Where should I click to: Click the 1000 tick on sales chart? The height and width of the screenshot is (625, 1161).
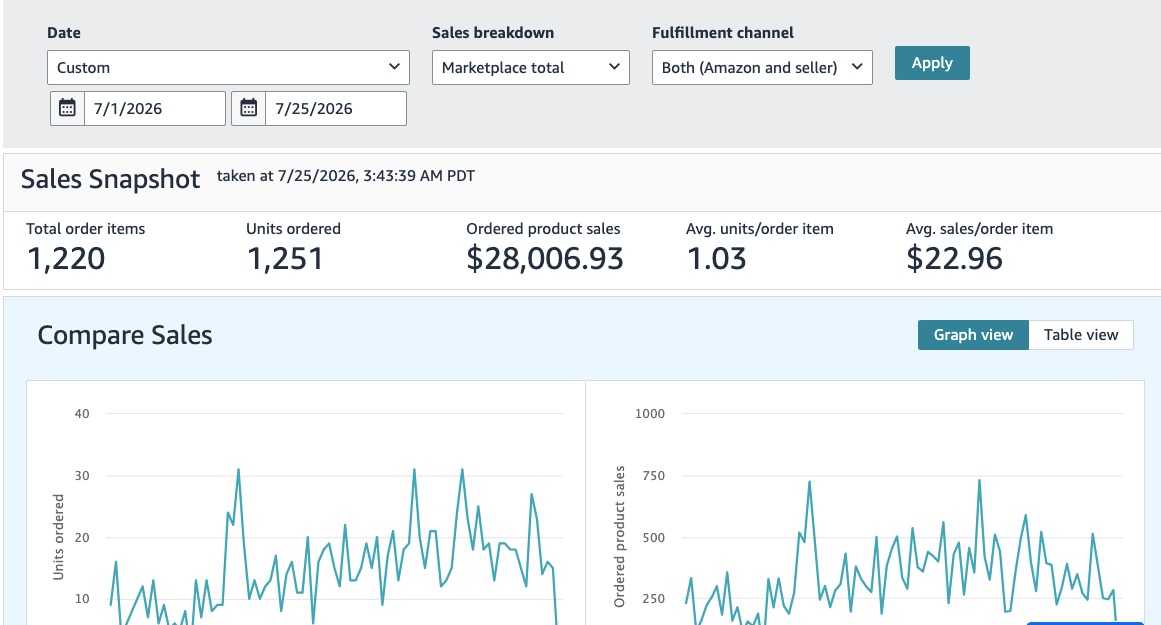[x=649, y=414]
